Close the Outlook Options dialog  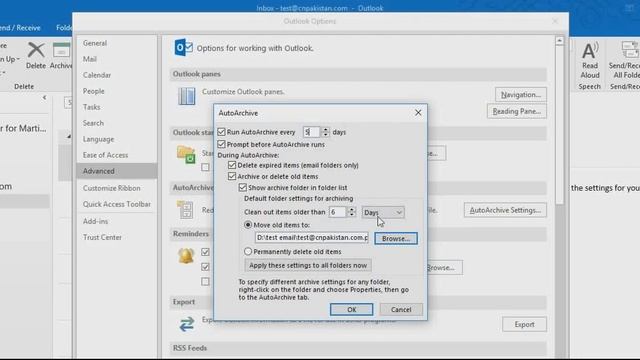coord(555,21)
